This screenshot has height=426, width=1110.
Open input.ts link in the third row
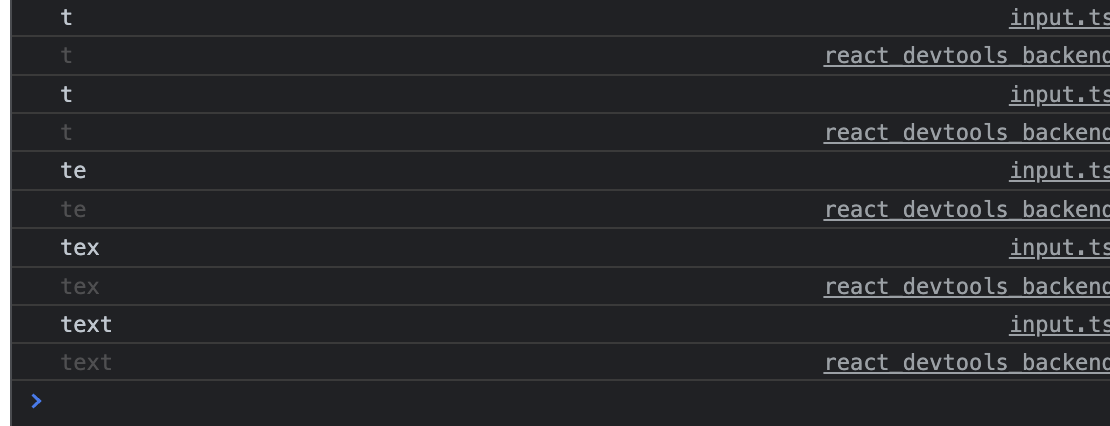(1059, 94)
